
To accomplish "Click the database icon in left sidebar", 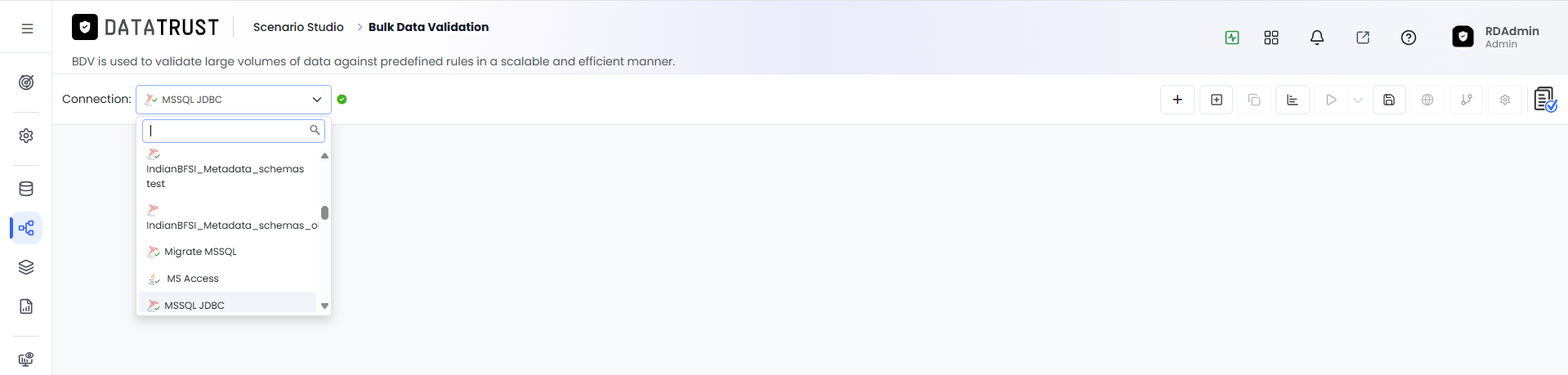I will 26,189.
